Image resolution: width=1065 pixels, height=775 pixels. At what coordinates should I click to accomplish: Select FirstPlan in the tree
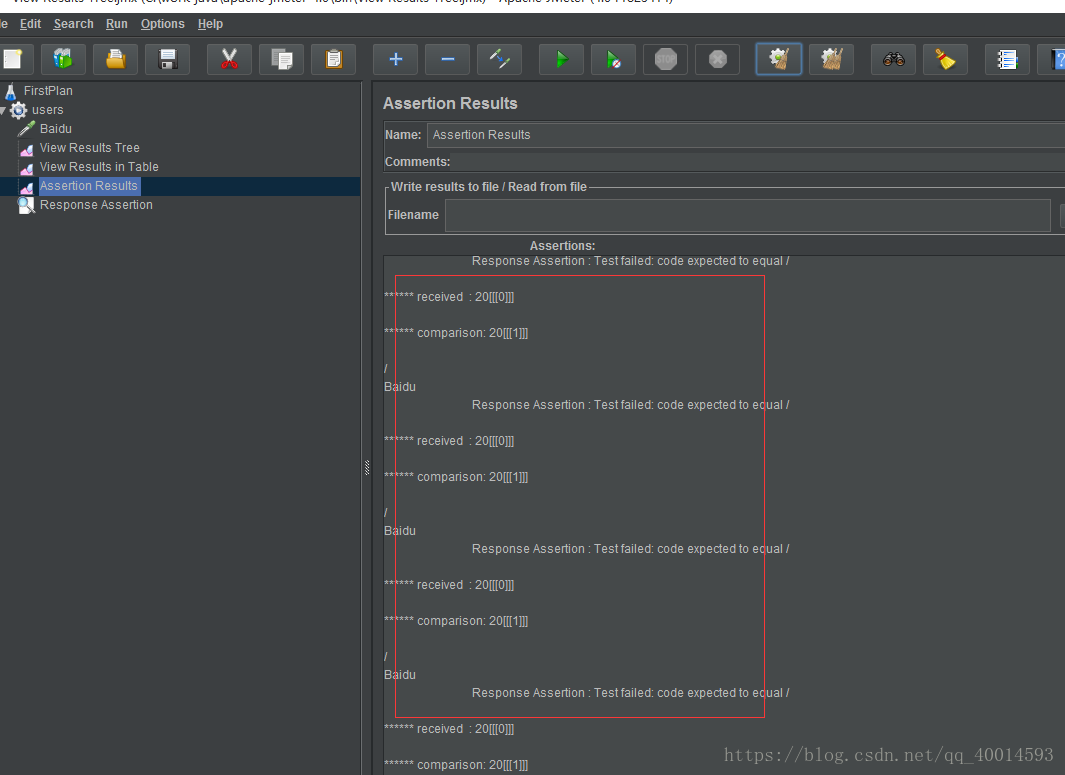[x=48, y=91]
